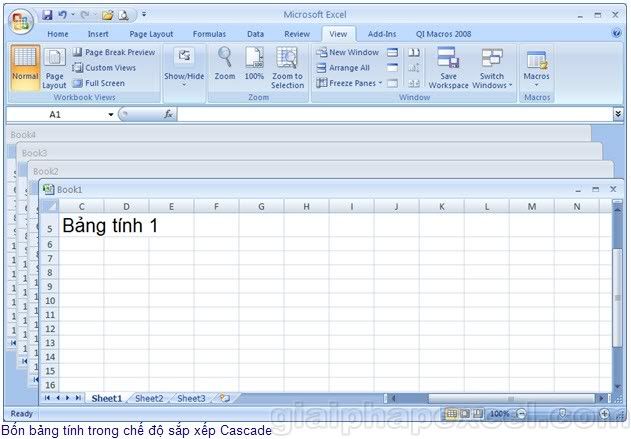
Task: Open Page Break Preview
Action: tap(113, 52)
